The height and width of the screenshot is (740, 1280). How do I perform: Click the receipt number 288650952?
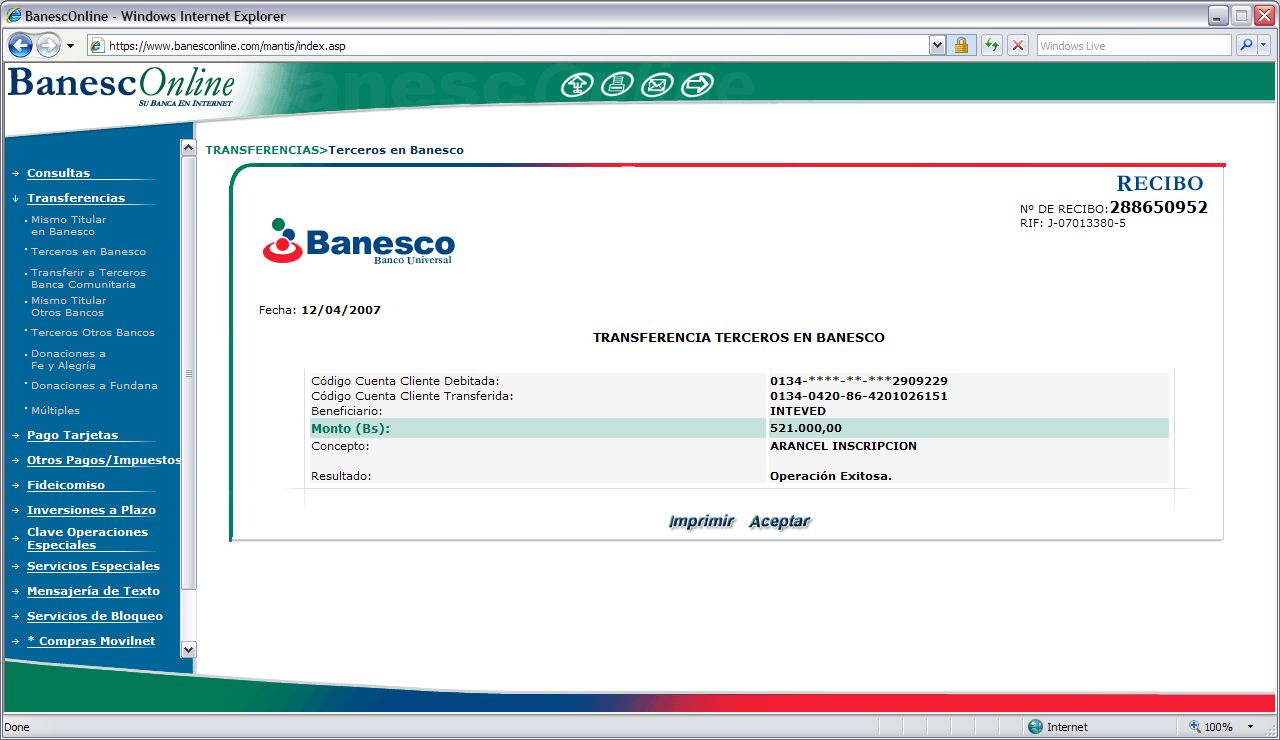pos(1159,208)
